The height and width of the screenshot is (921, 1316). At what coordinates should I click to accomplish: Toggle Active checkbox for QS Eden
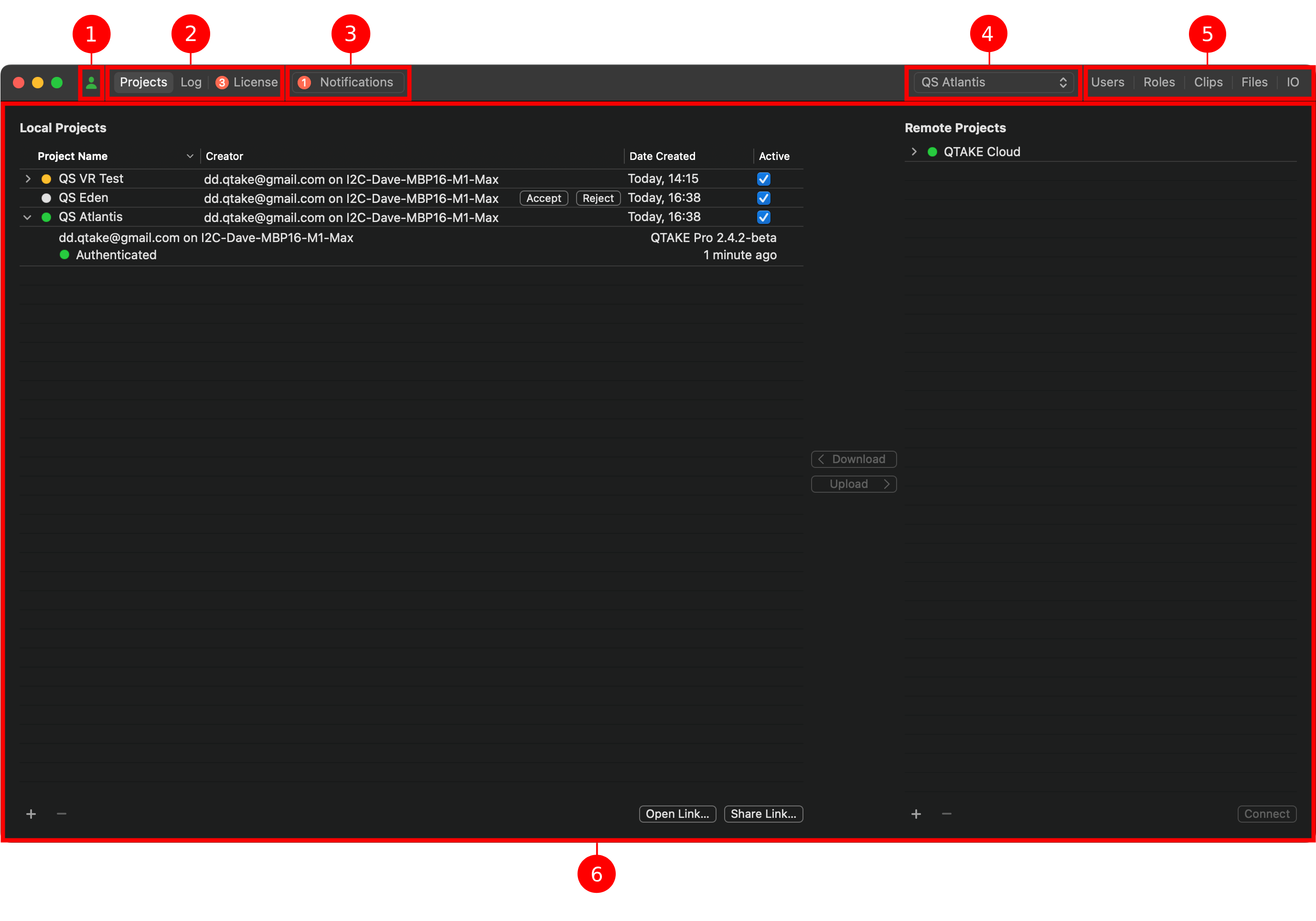click(x=763, y=198)
